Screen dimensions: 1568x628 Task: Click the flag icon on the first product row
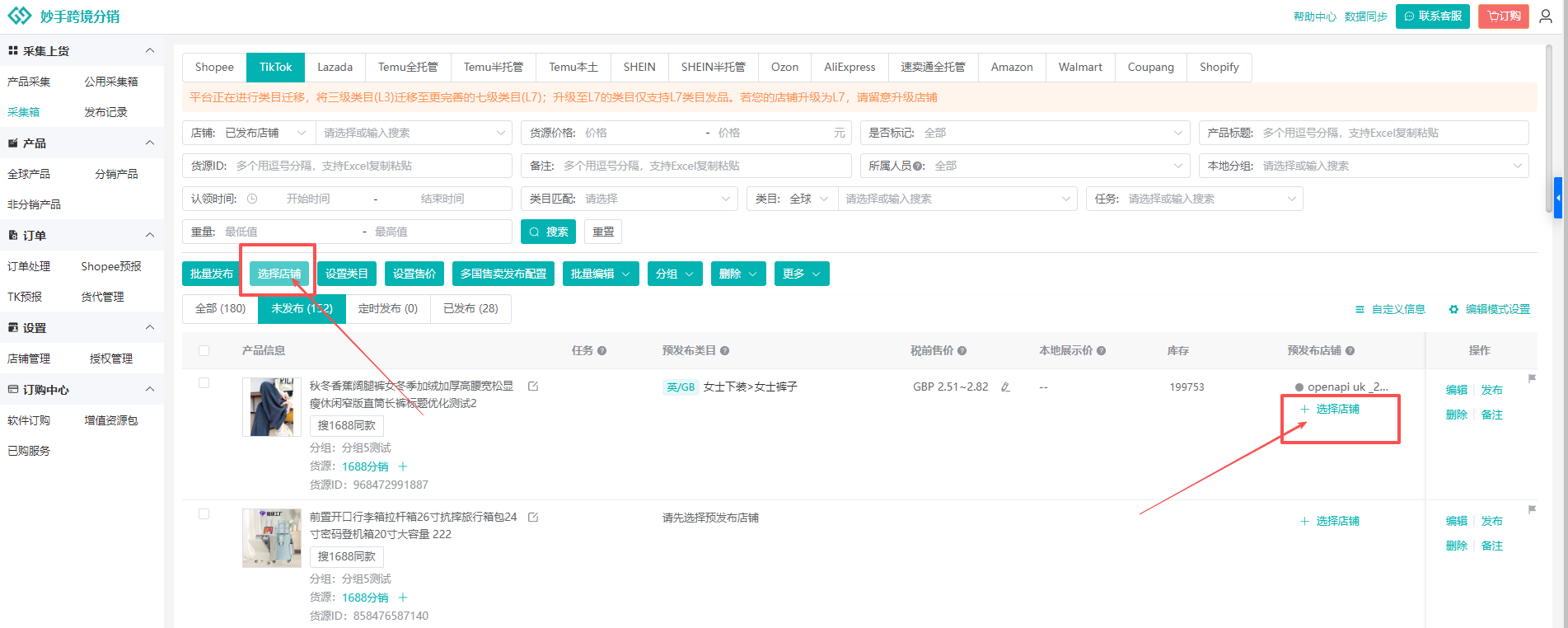point(1532,378)
